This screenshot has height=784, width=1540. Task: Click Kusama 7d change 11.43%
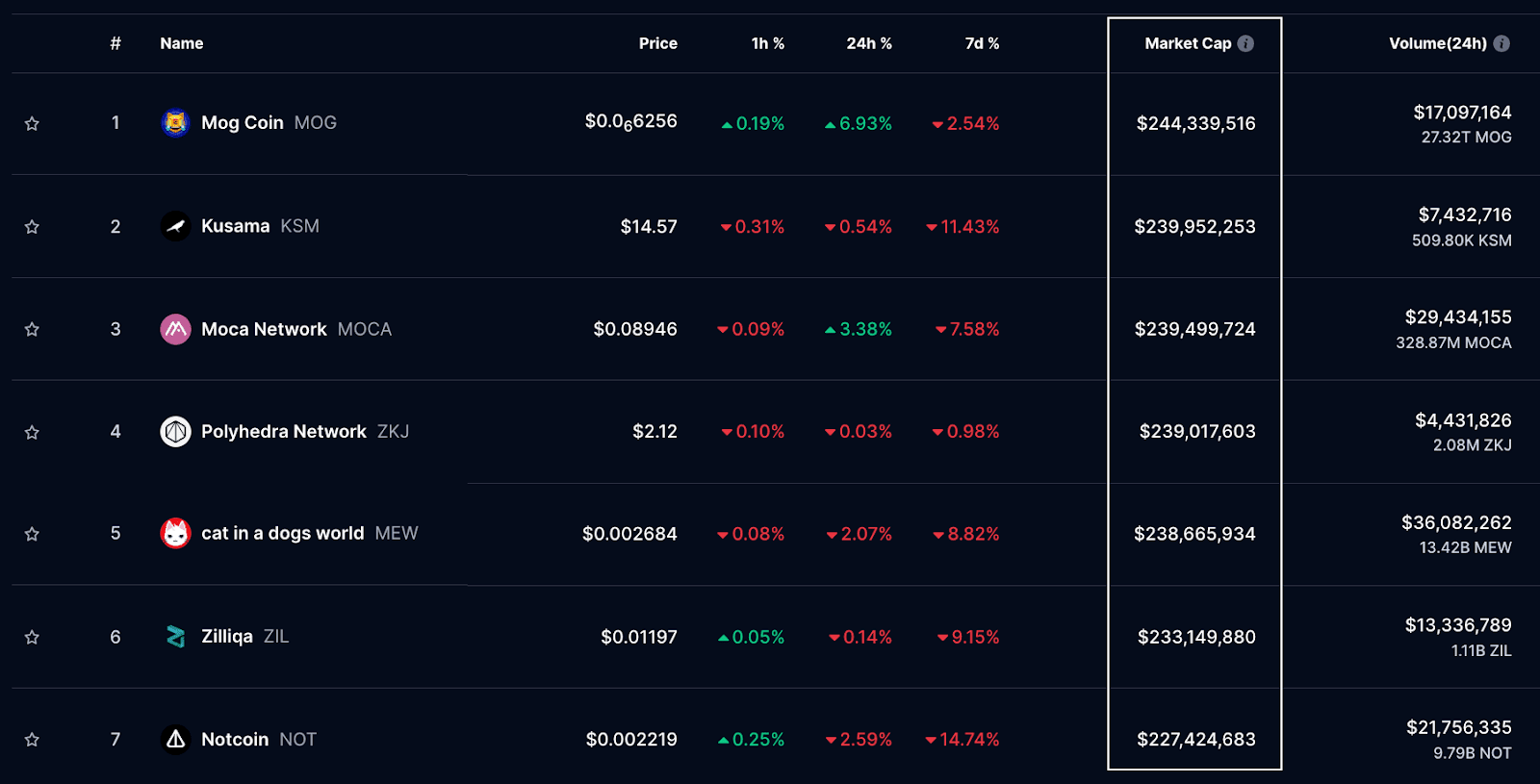[x=962, y=226]
